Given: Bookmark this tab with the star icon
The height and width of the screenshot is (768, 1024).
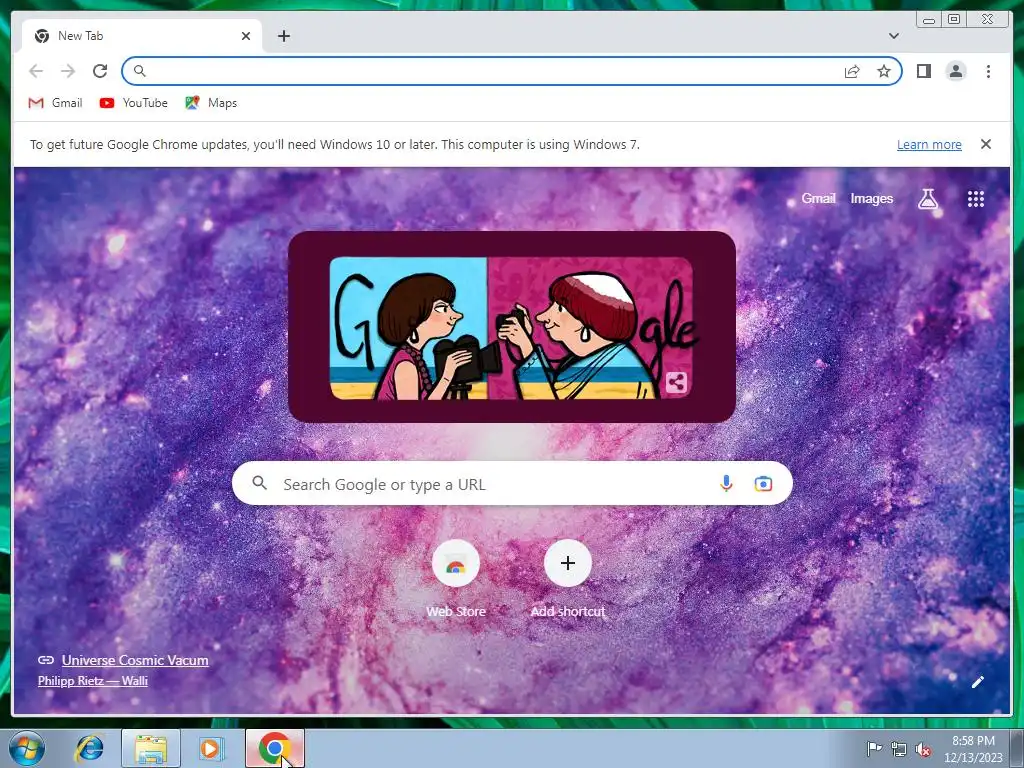Looking at the screenshot, I should pos(884,71).
